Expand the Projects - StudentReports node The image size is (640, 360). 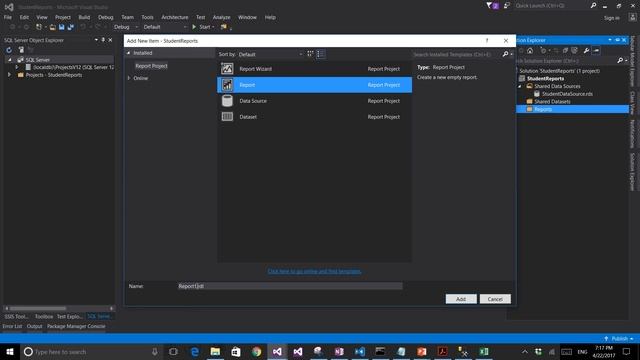[x=9, y=75]
